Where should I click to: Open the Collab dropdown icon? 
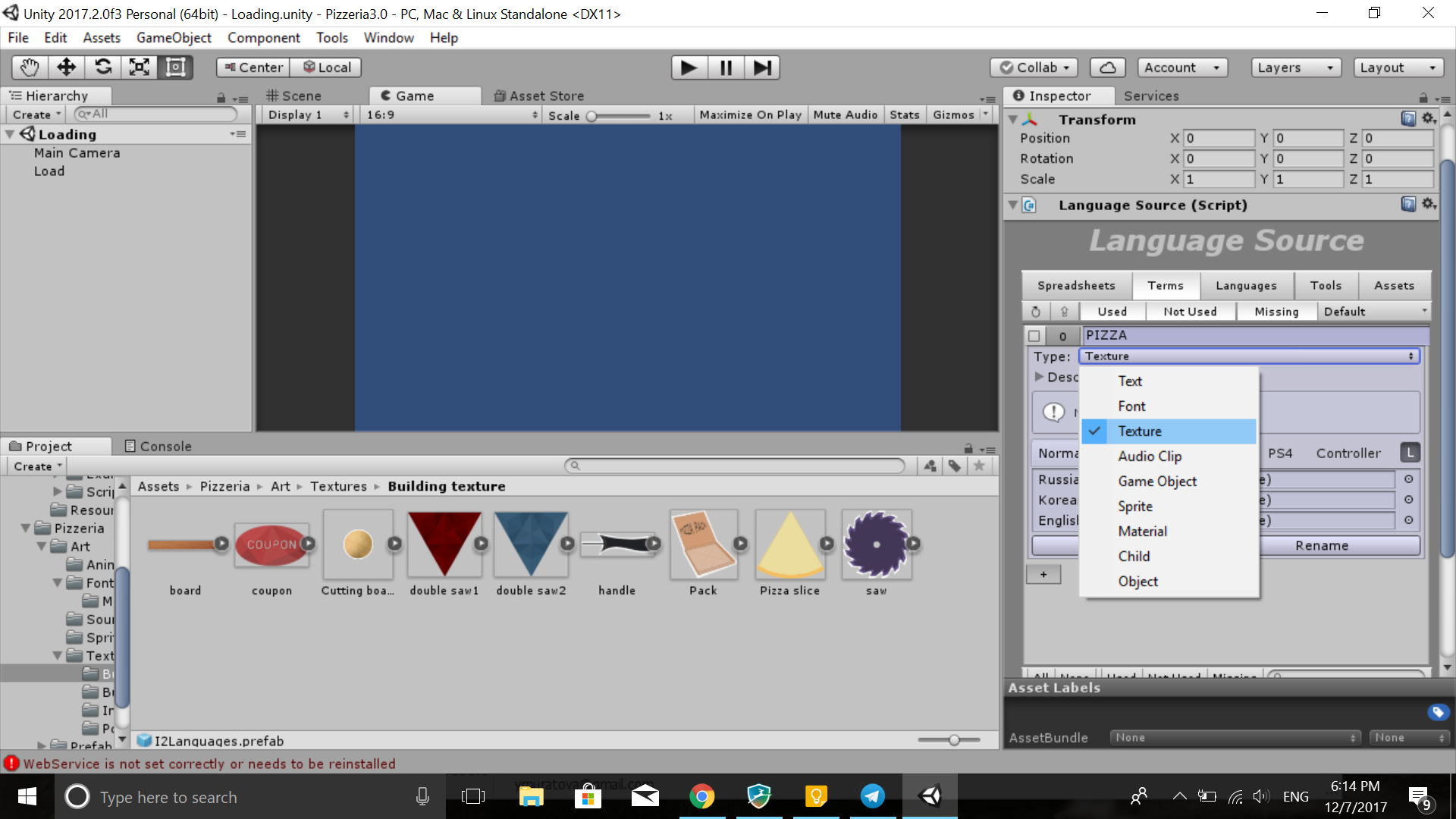(x=1068, y=67)
